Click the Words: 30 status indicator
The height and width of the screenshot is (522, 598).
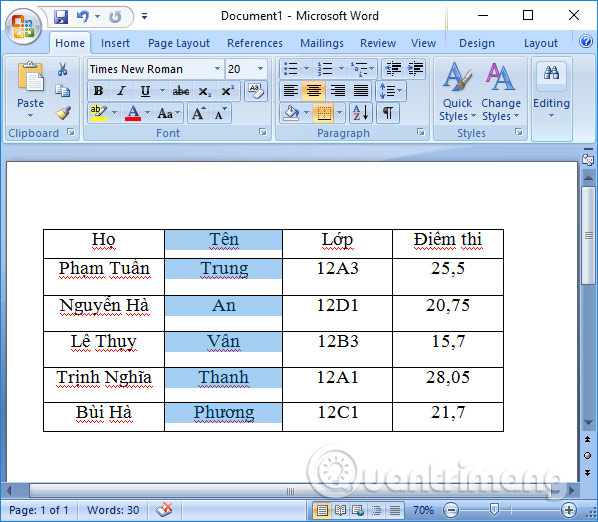coord(113,510)
